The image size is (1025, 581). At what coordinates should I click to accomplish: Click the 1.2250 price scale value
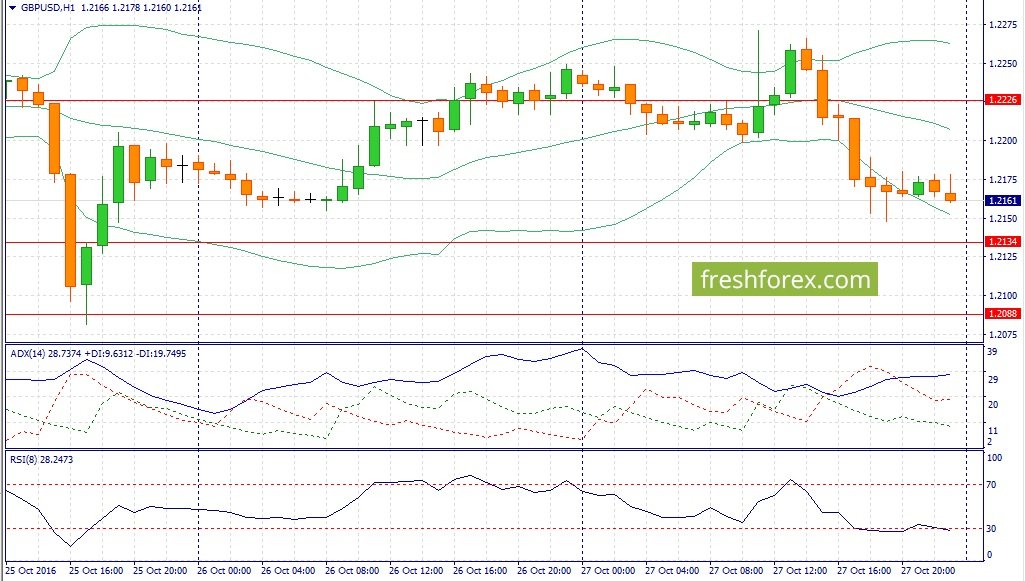click(x=1003, y=63)
